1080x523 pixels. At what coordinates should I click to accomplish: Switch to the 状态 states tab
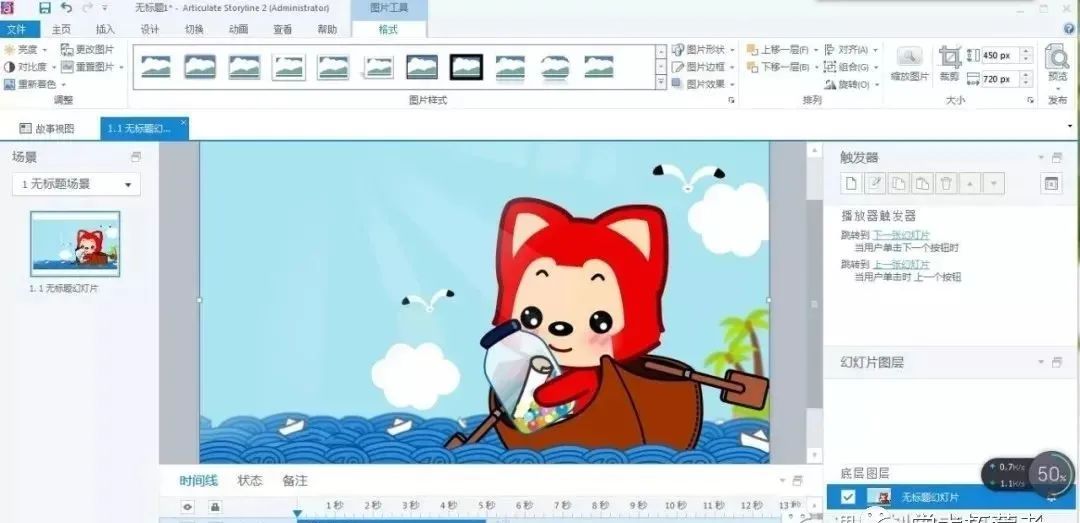coord(250,481)
